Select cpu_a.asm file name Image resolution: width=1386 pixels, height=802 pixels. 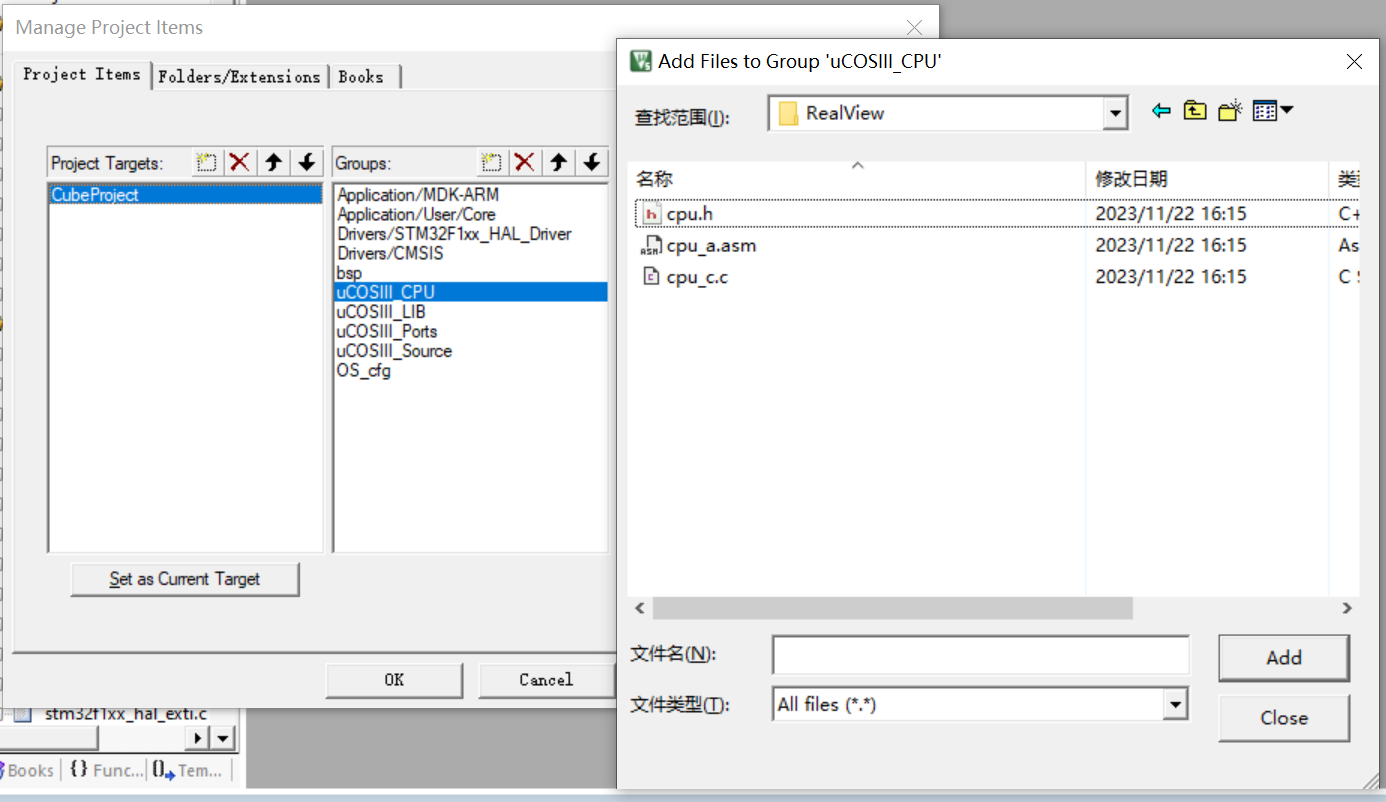coord(711,245)
